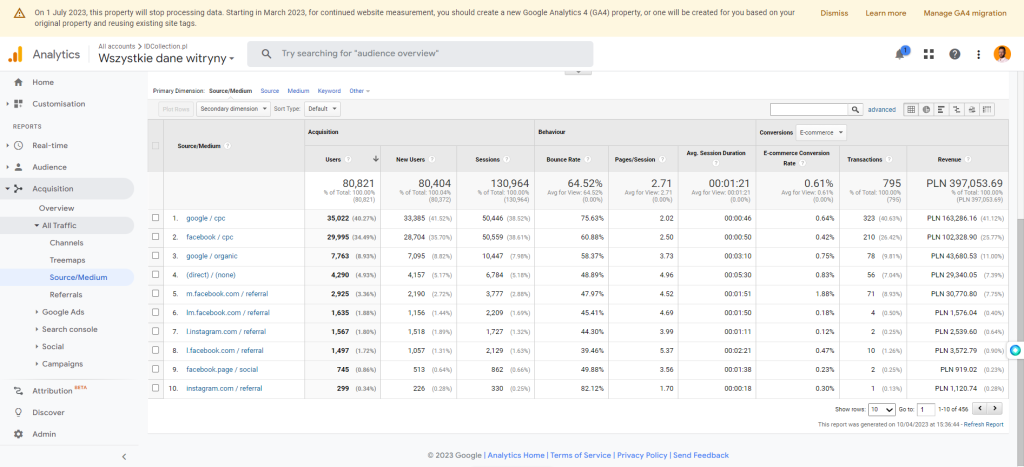Click the Google Analytics logo
The width and height of the screenshot is (1024, 467).
16,54
